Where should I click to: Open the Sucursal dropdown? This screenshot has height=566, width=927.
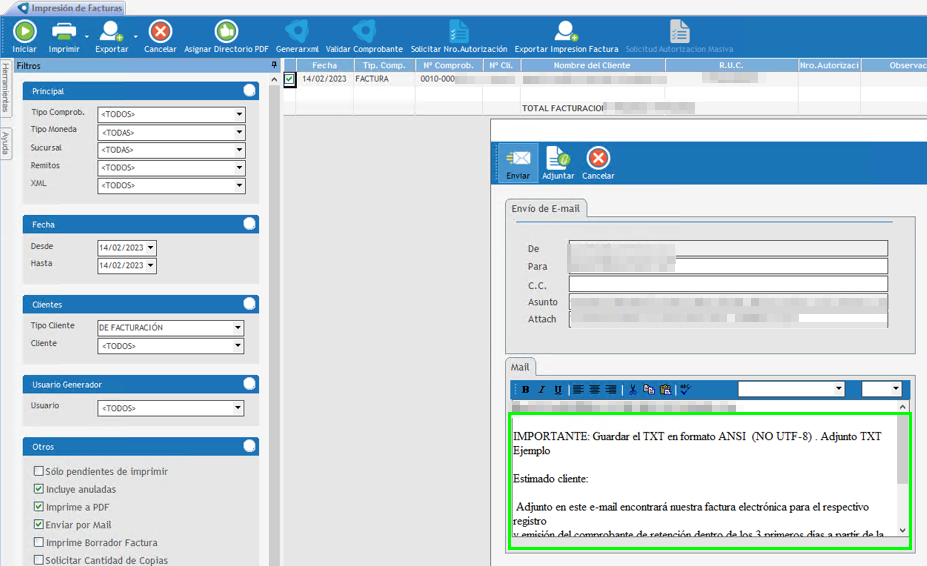click(239, 150)
